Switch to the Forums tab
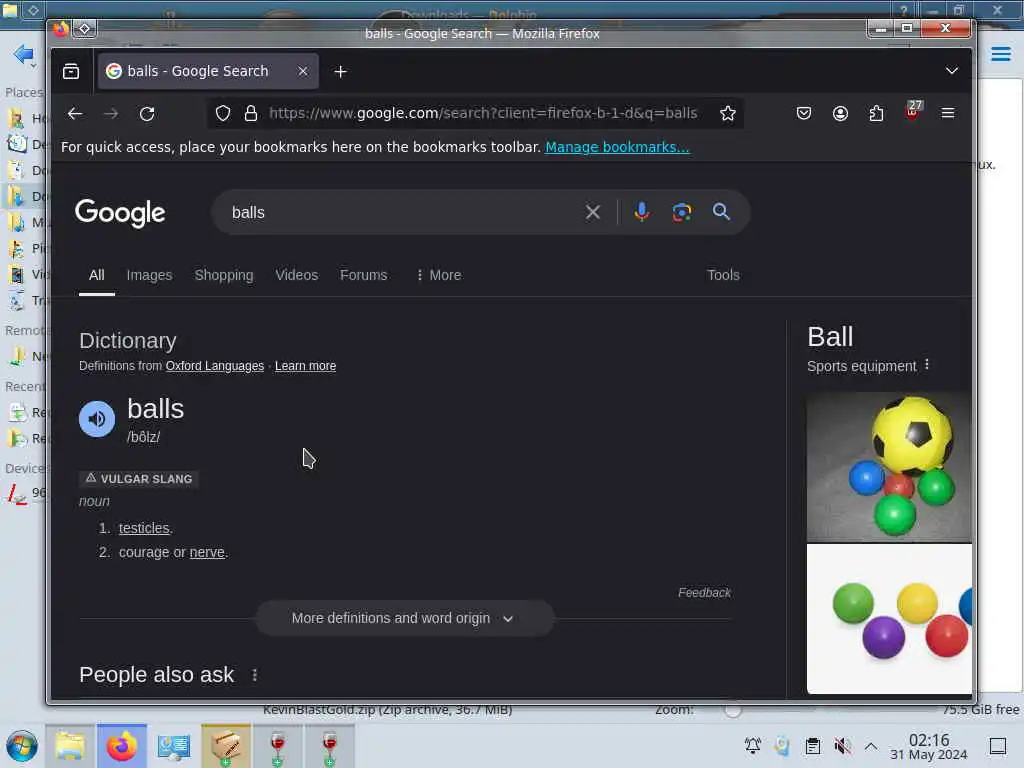The image size is (1024, 768). [x=364, y=275]
